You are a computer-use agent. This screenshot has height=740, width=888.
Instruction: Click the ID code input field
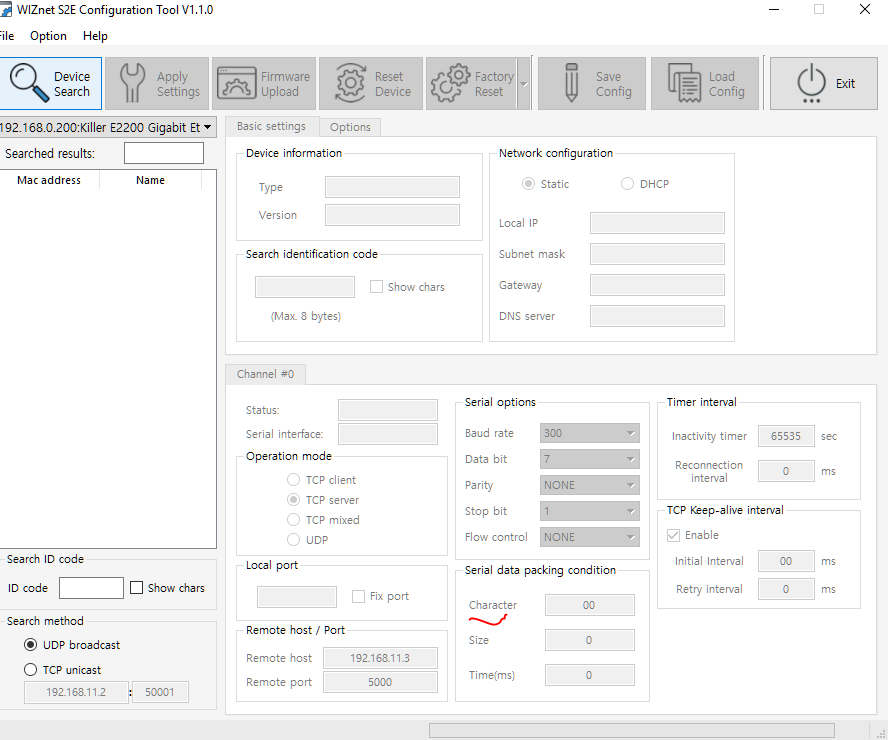91,588
